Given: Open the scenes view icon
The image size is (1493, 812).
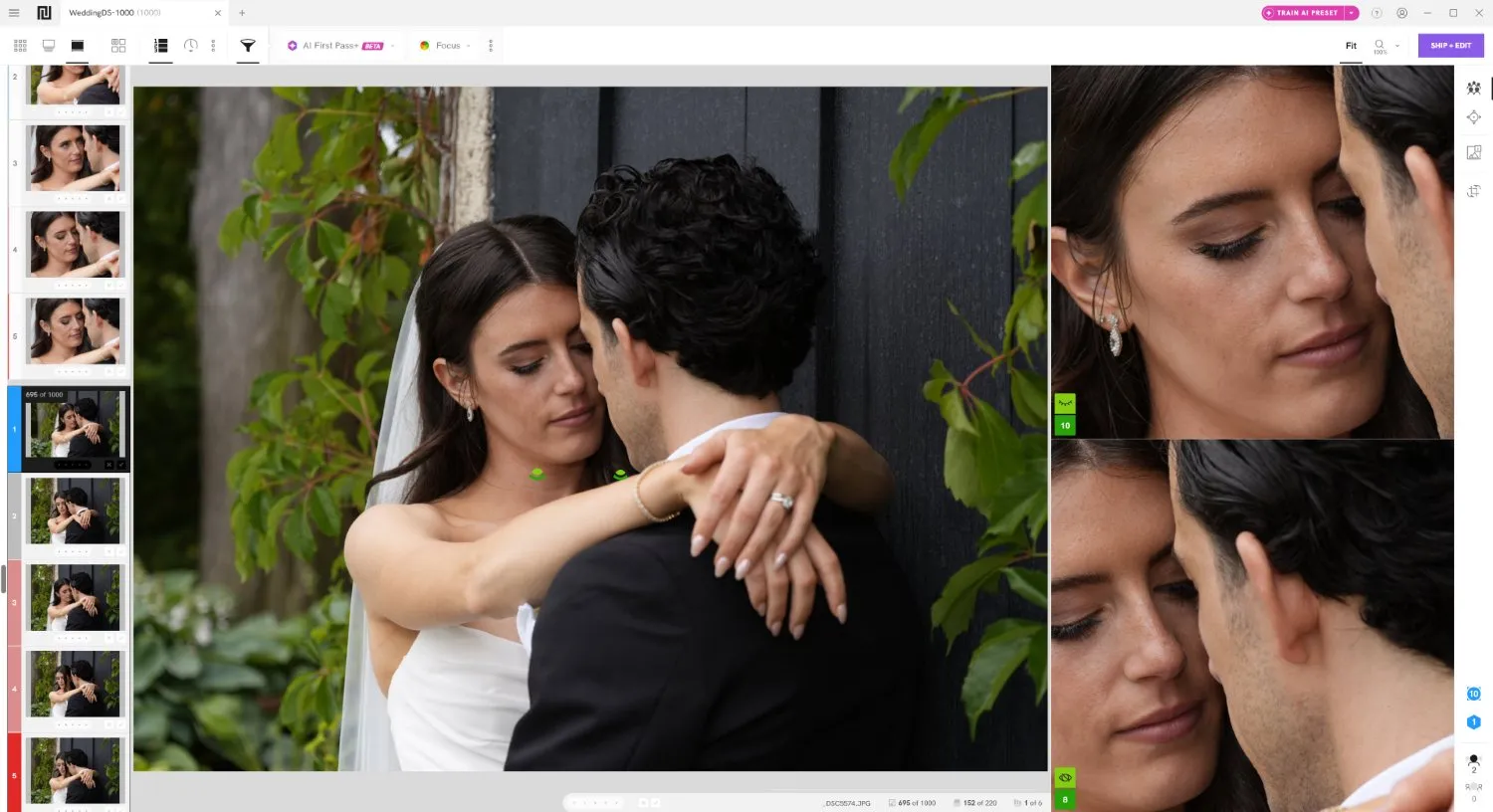Looking at the screenshot, I should pos(117,45).
